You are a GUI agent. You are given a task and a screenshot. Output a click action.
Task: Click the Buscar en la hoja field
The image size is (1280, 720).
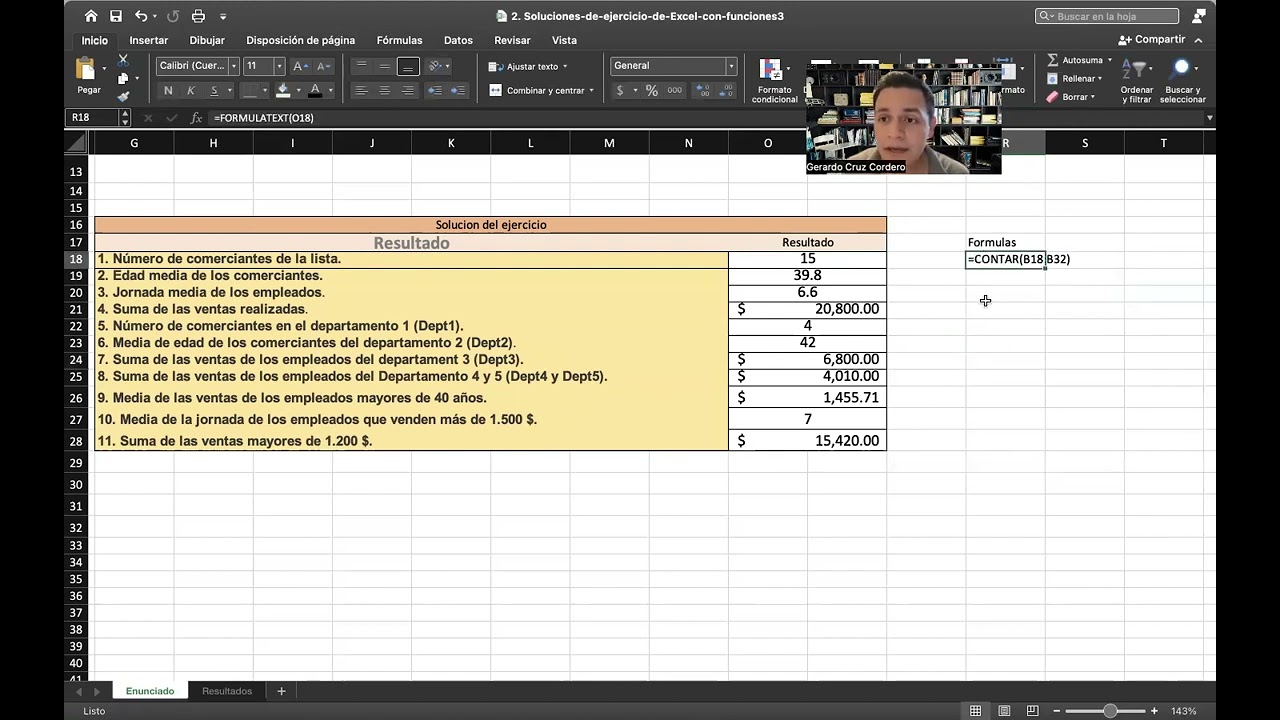(x=1108, y=16)
